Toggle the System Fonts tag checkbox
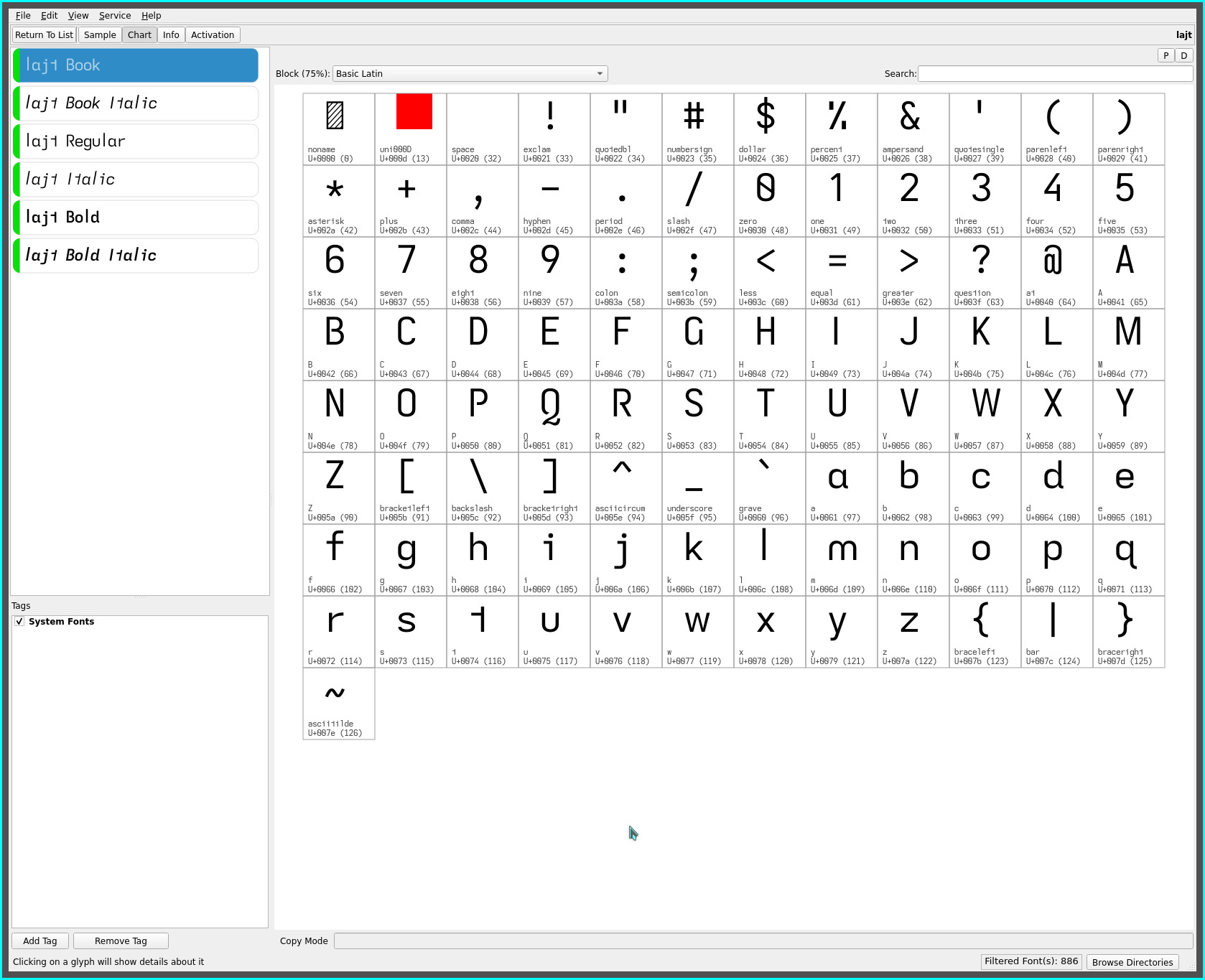1205x980 pixels. pyautogui.click(x=19, y=622)
